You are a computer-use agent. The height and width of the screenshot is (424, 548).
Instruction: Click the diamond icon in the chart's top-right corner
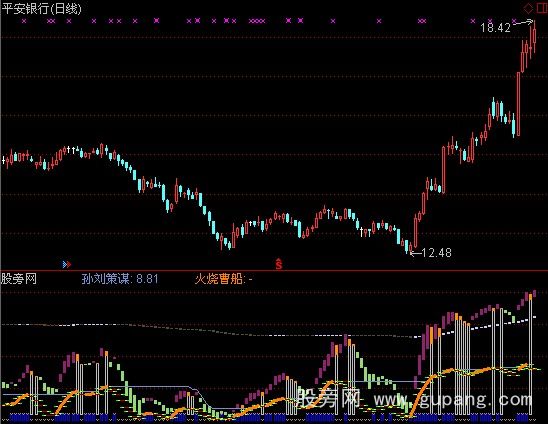[528, 8]
